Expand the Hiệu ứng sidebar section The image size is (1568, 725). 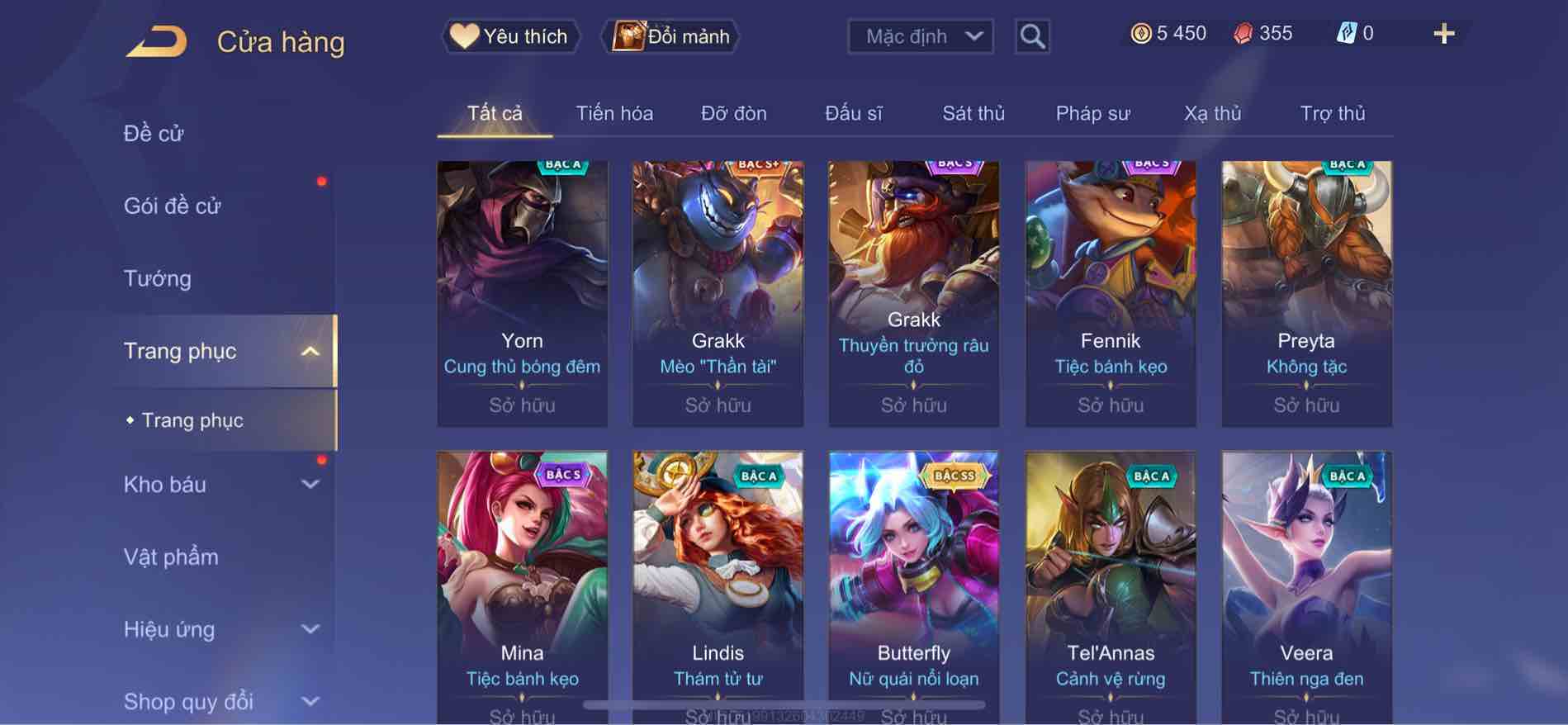(x=310, y=629)
